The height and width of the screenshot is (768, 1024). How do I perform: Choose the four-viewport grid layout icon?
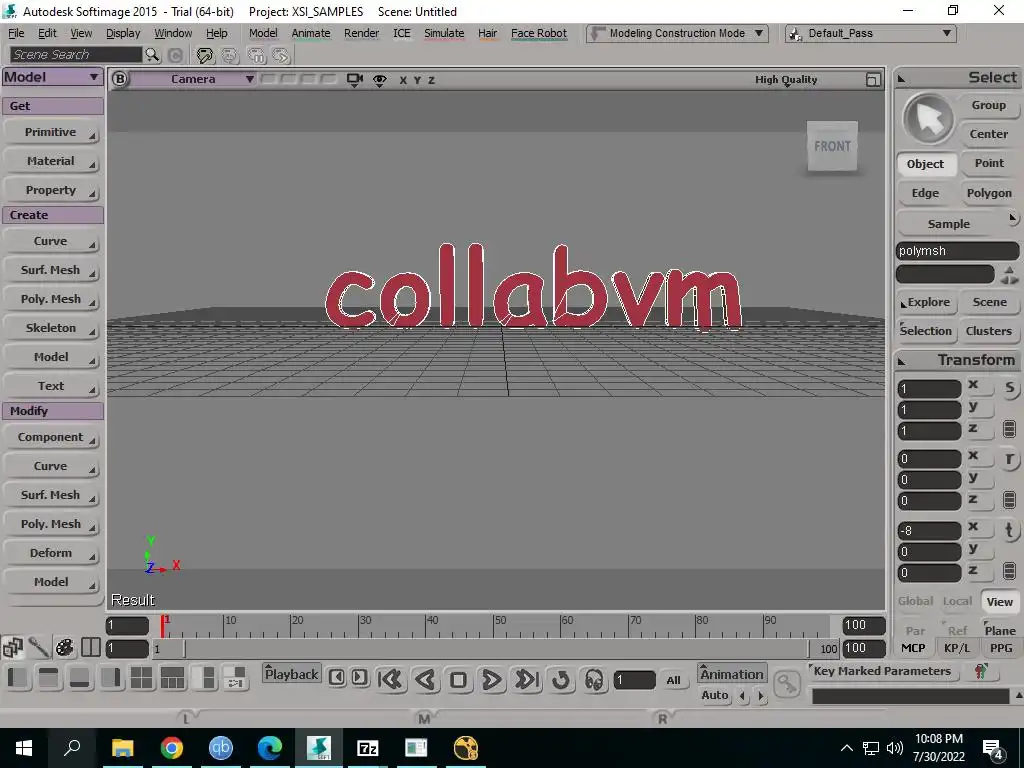click(x=141, y=678)
